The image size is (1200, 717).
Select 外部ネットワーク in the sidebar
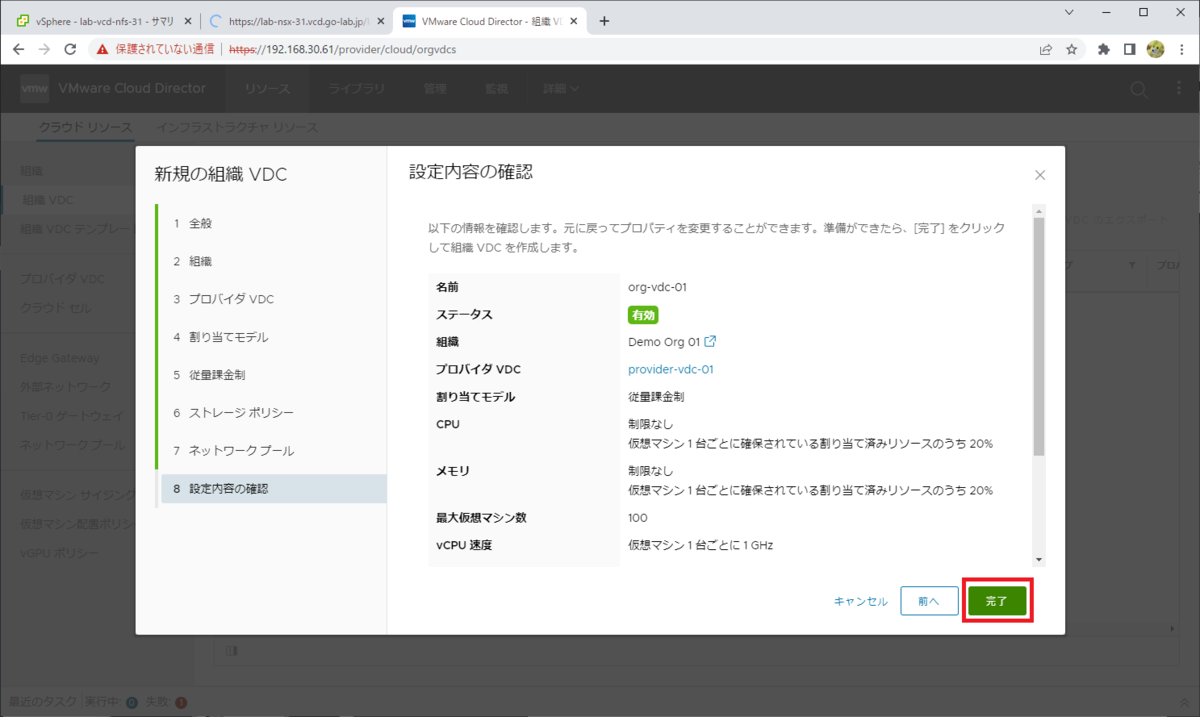coord(66,387)
